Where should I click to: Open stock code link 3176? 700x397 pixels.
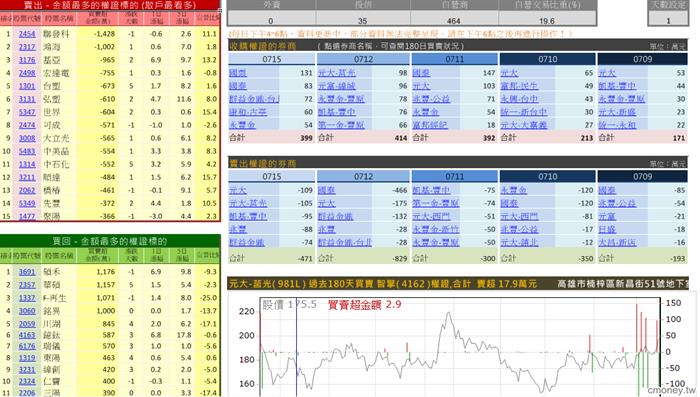[x=27, y=60]
